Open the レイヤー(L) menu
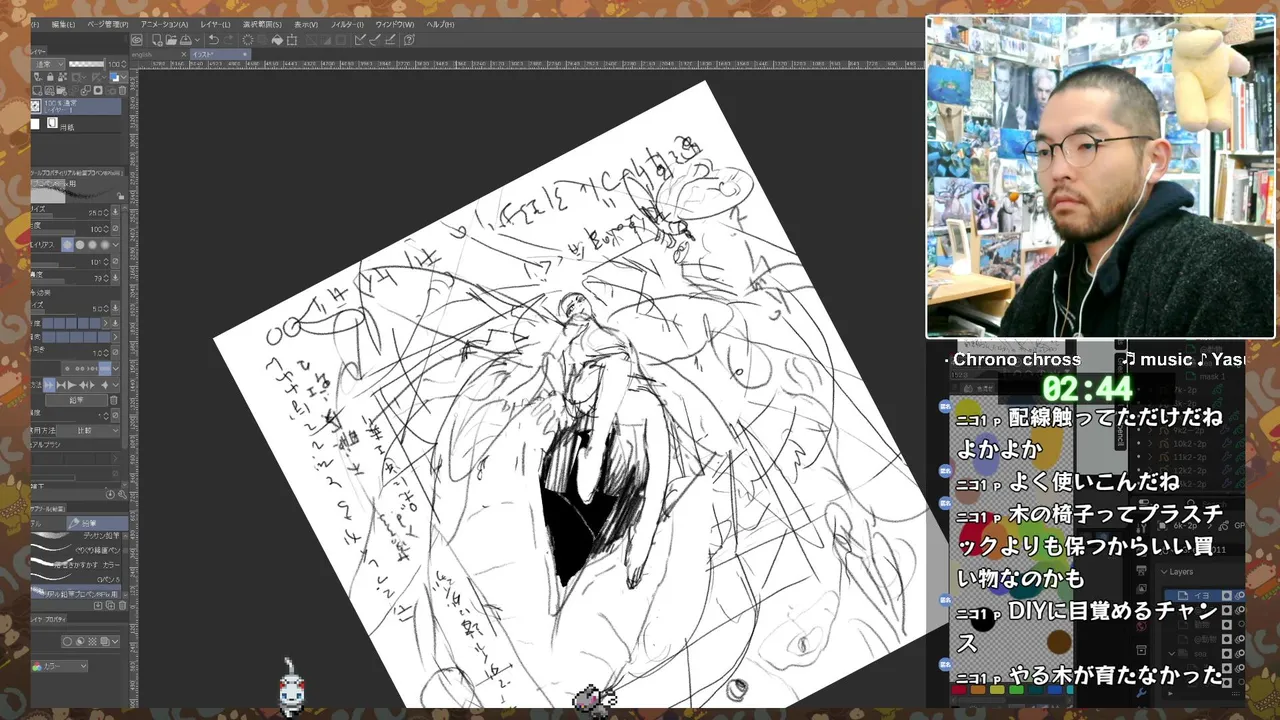The height and width of the screenshot is (720, 1280). point(215,25)
